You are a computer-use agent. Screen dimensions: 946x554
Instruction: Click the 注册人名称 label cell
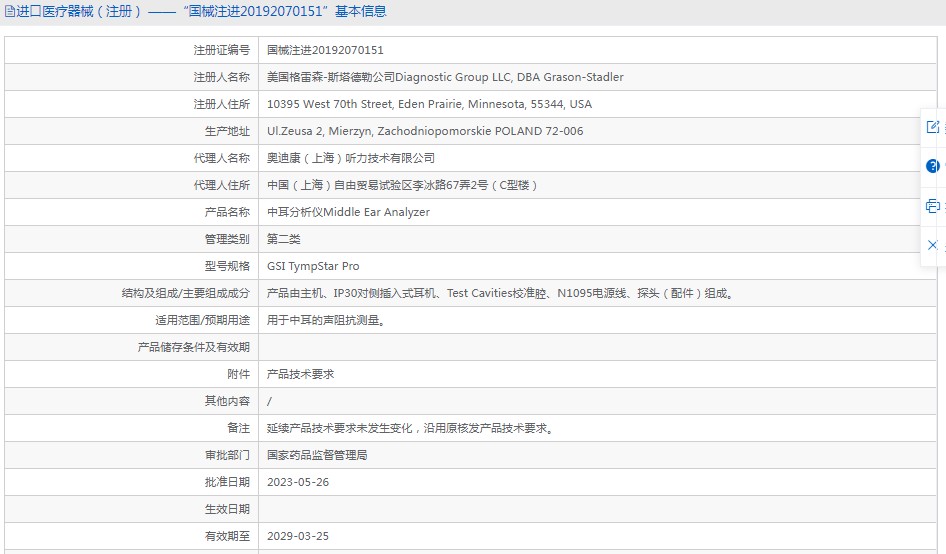click(x=132, y=77)
